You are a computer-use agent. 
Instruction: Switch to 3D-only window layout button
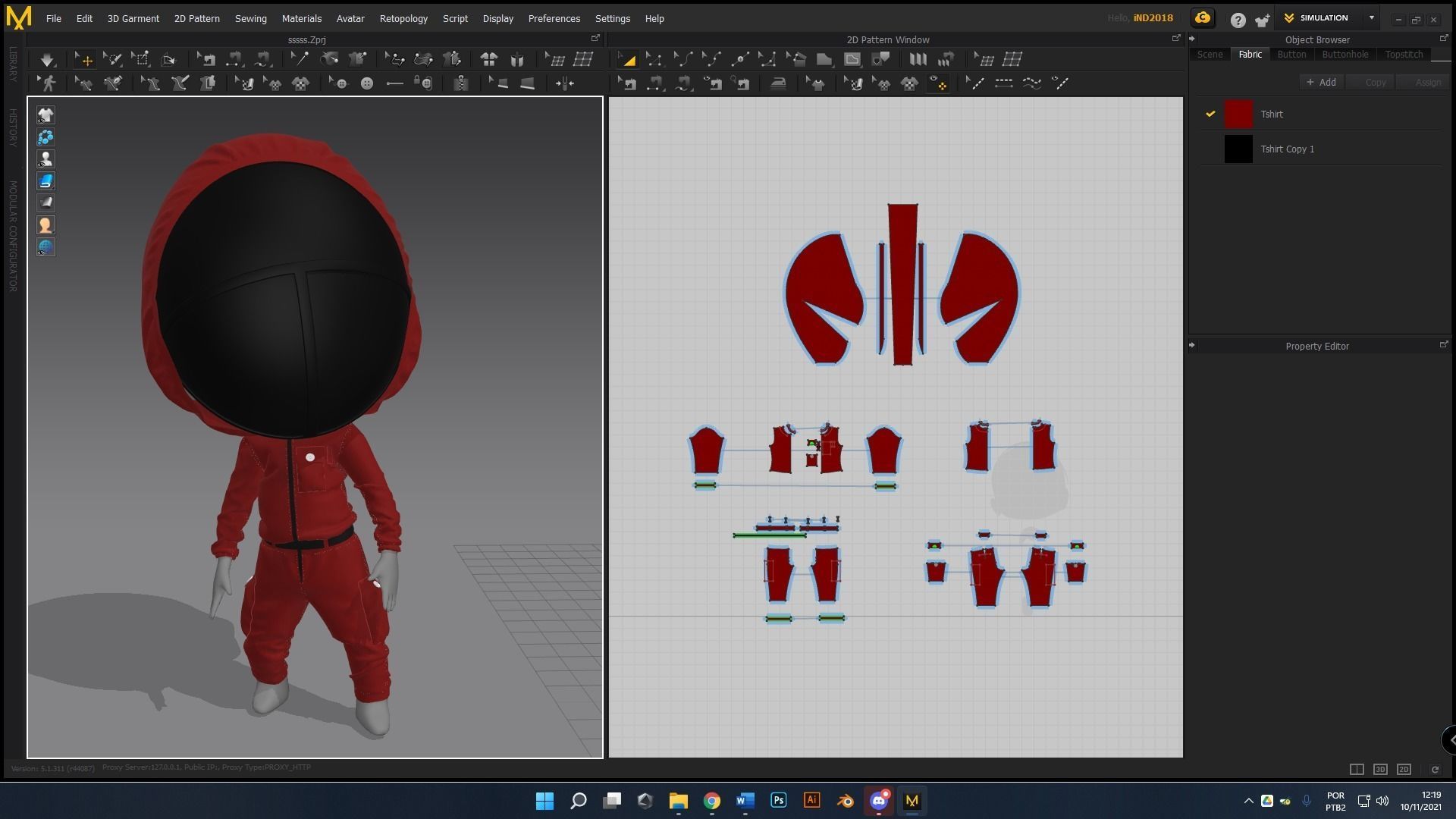1380,769
